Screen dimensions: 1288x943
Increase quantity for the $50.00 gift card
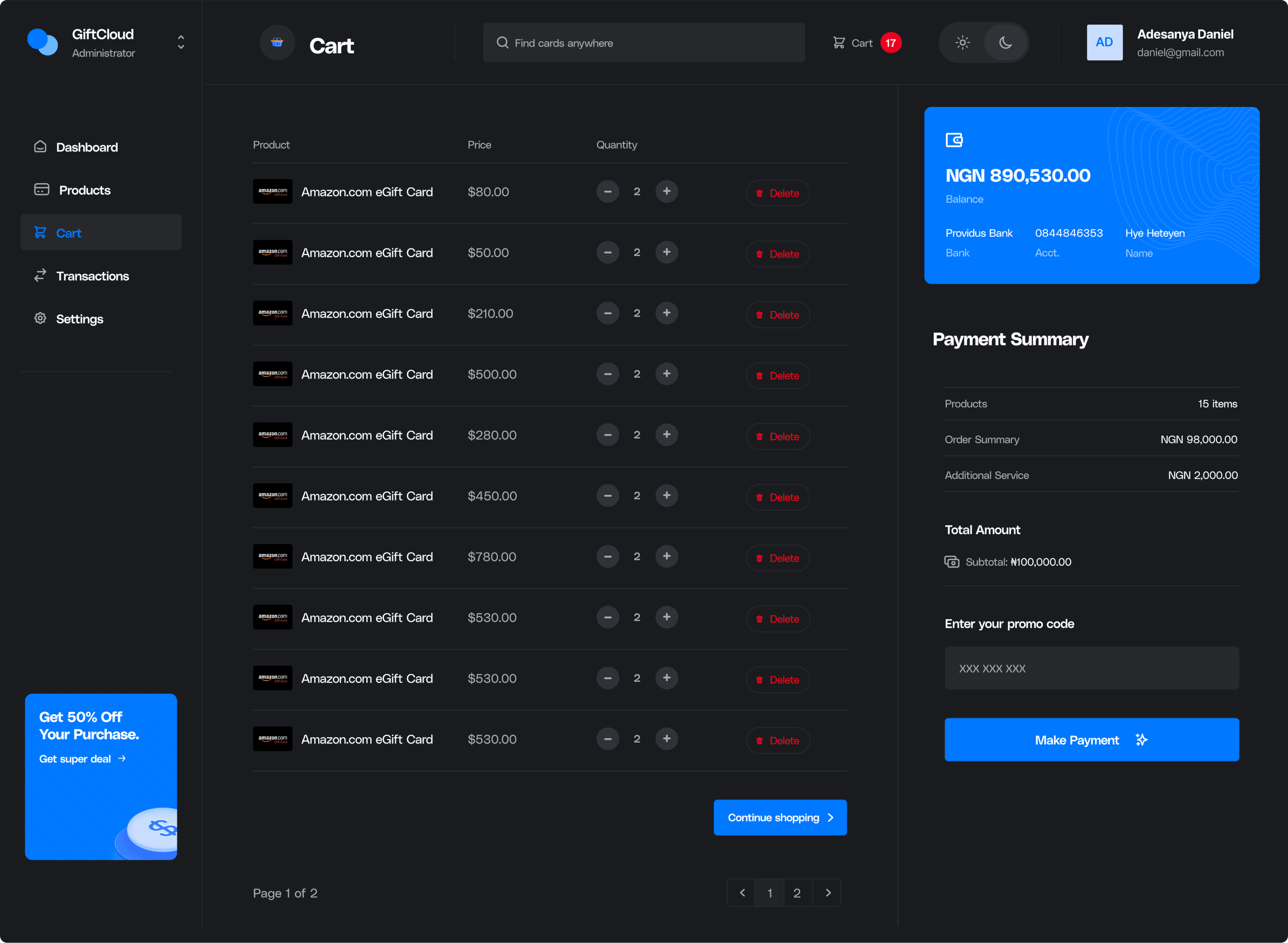(666, 252)
